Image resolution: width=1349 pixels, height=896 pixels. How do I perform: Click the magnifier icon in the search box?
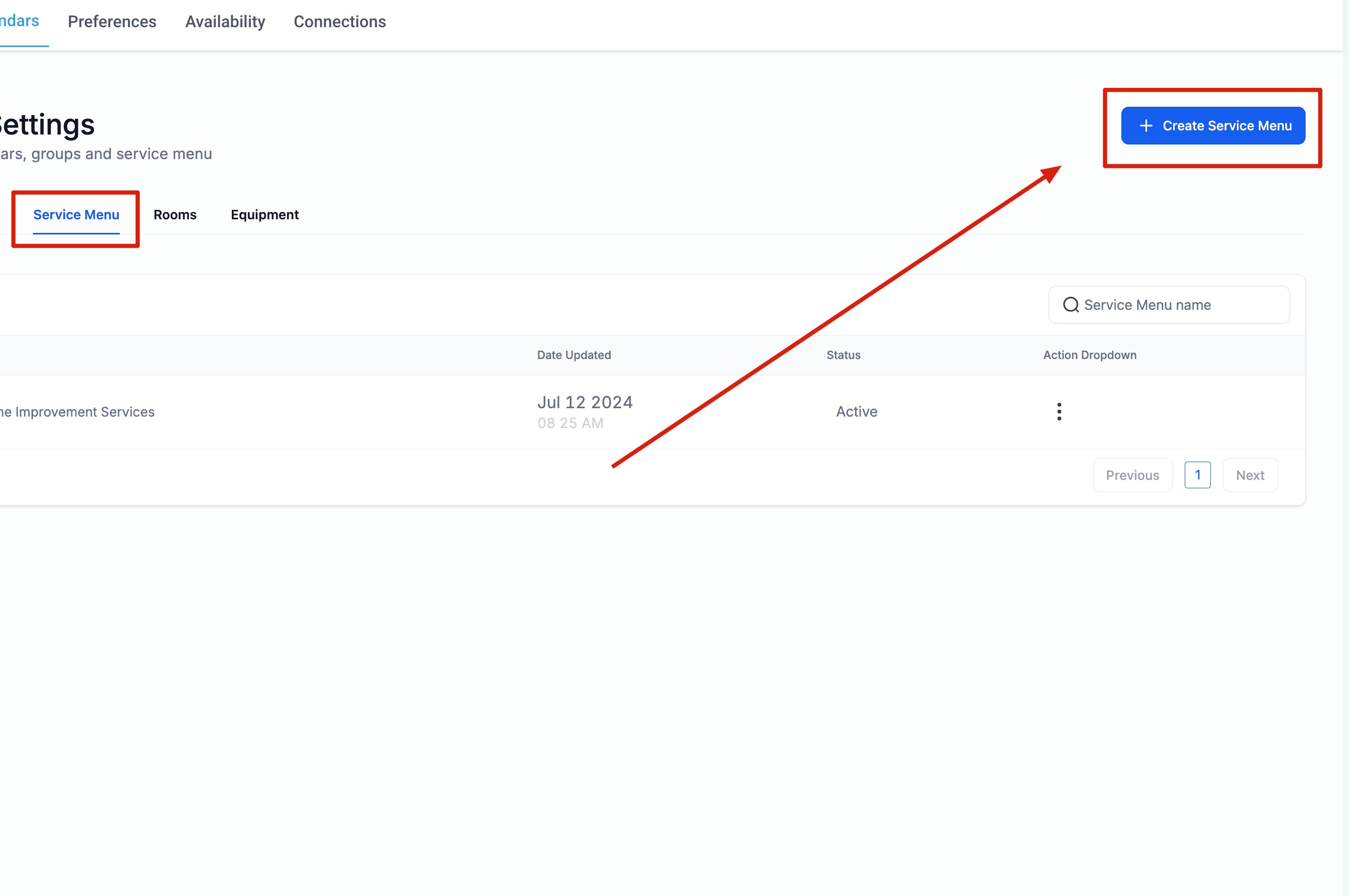(x=1070, y=305)
